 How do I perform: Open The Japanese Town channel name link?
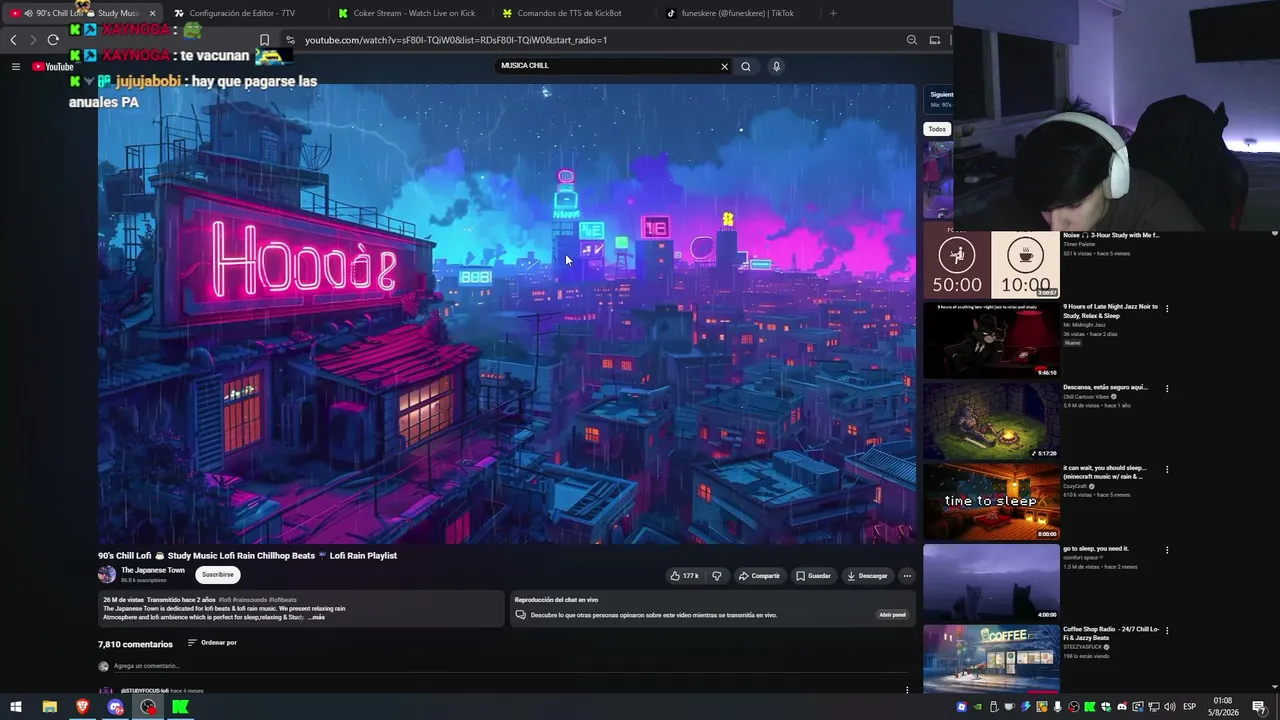coord(153,570)
